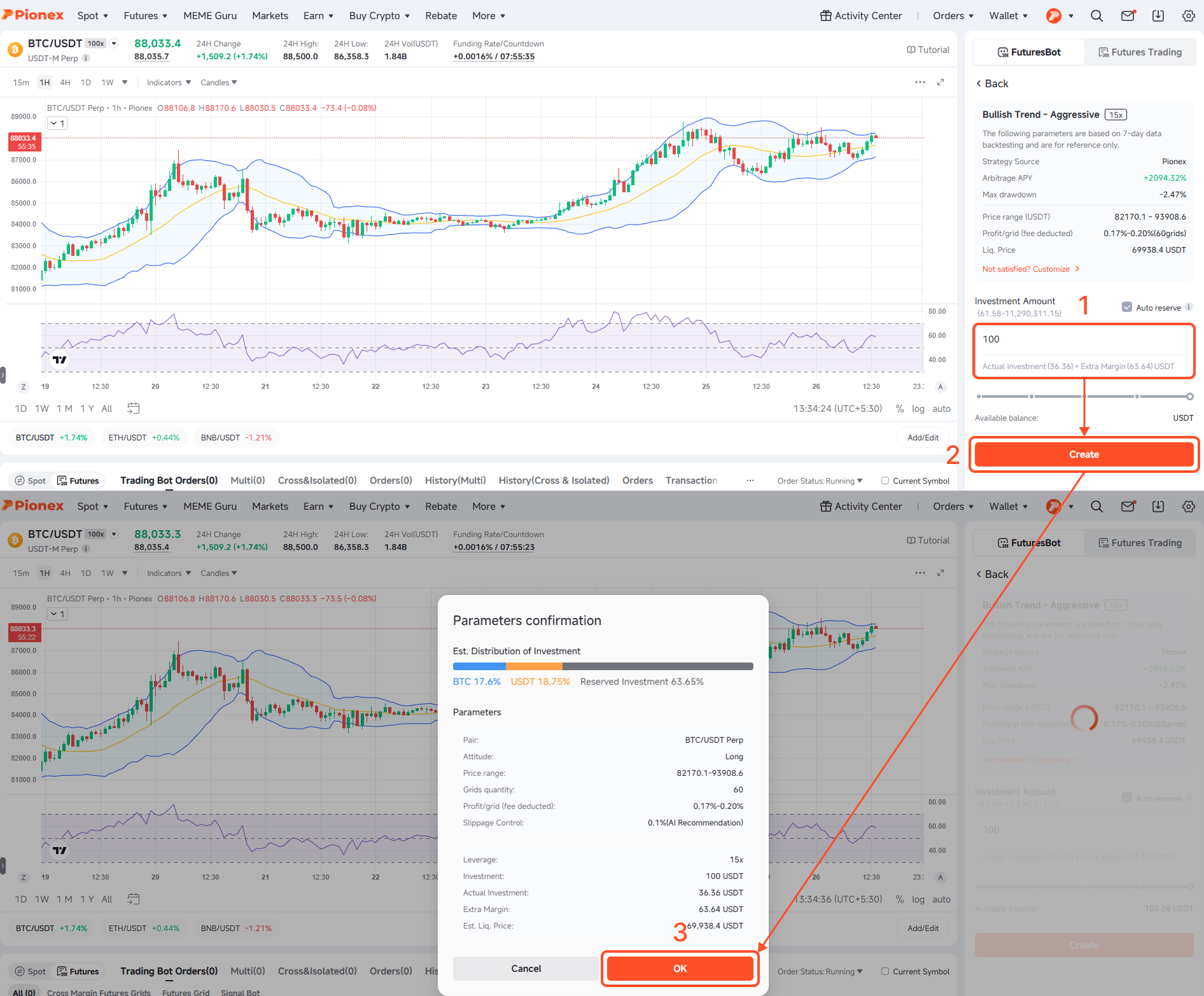Click the Investment Amount input showing 100
This screenshot has height=996, width=1204.
[x=1084, y=339]
